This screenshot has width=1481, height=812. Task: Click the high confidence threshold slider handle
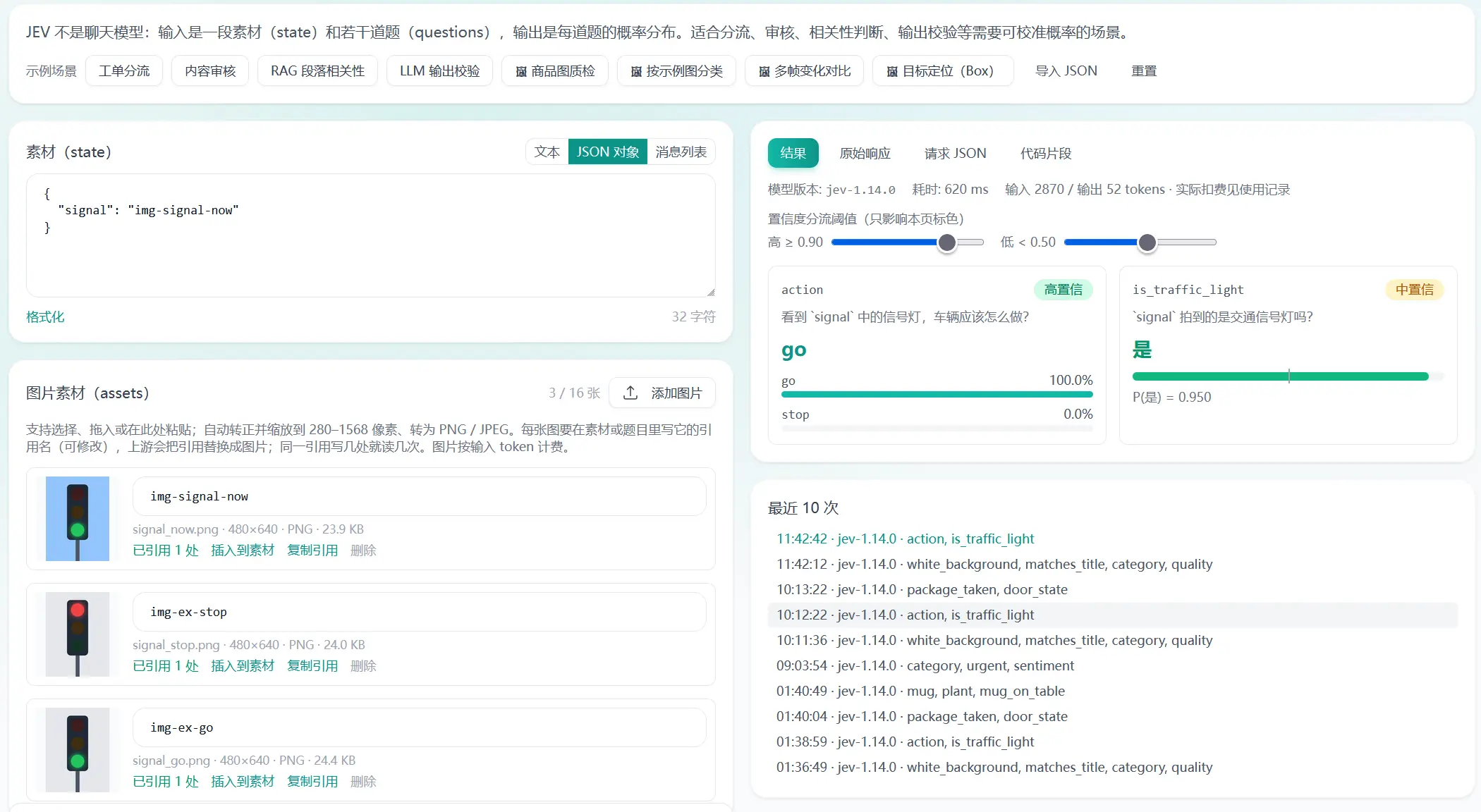click(946, 242)
